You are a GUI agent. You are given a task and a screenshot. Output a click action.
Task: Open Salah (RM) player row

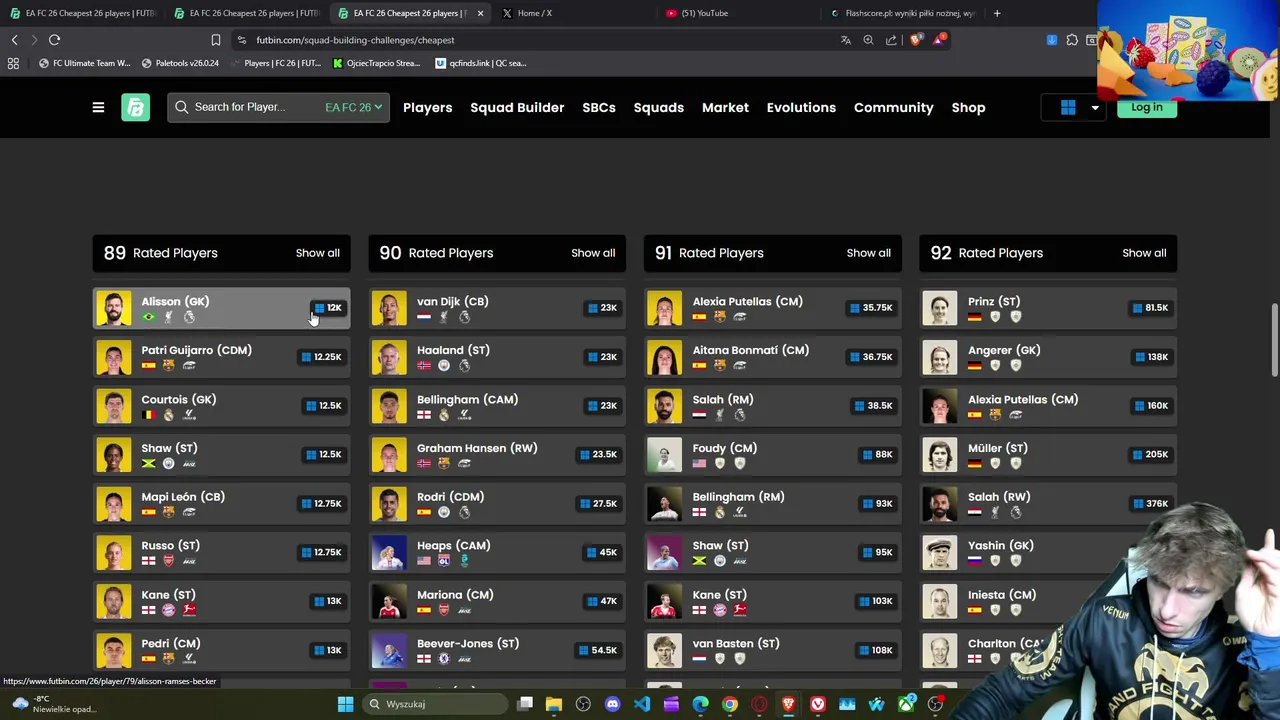coord(772,406)
